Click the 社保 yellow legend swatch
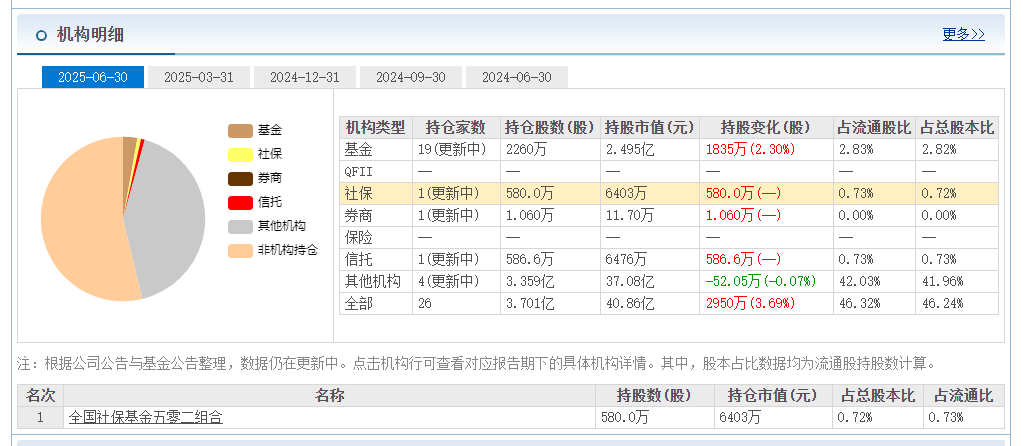The image size is (1027, 446). coord(240,155)
